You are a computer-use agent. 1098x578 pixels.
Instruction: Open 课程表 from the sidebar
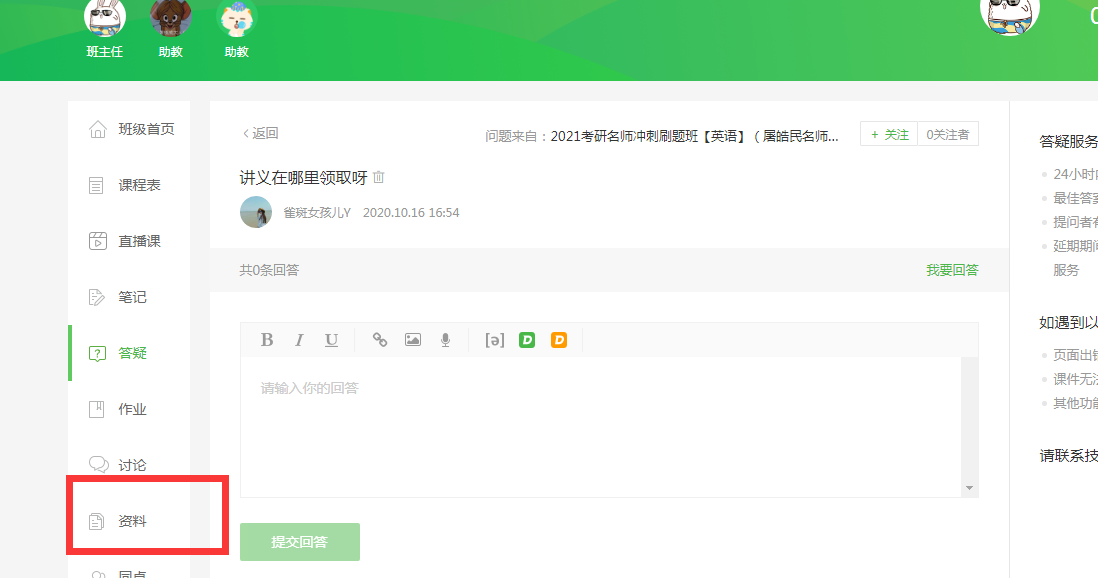[x=139, y=185]
